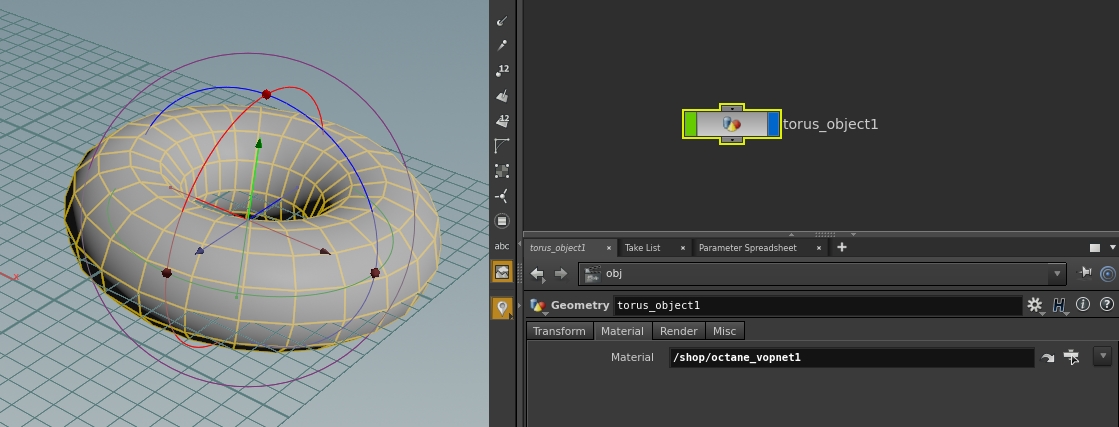Toggle point numbers display icon in viewport toolbar

tap(502, 71)
